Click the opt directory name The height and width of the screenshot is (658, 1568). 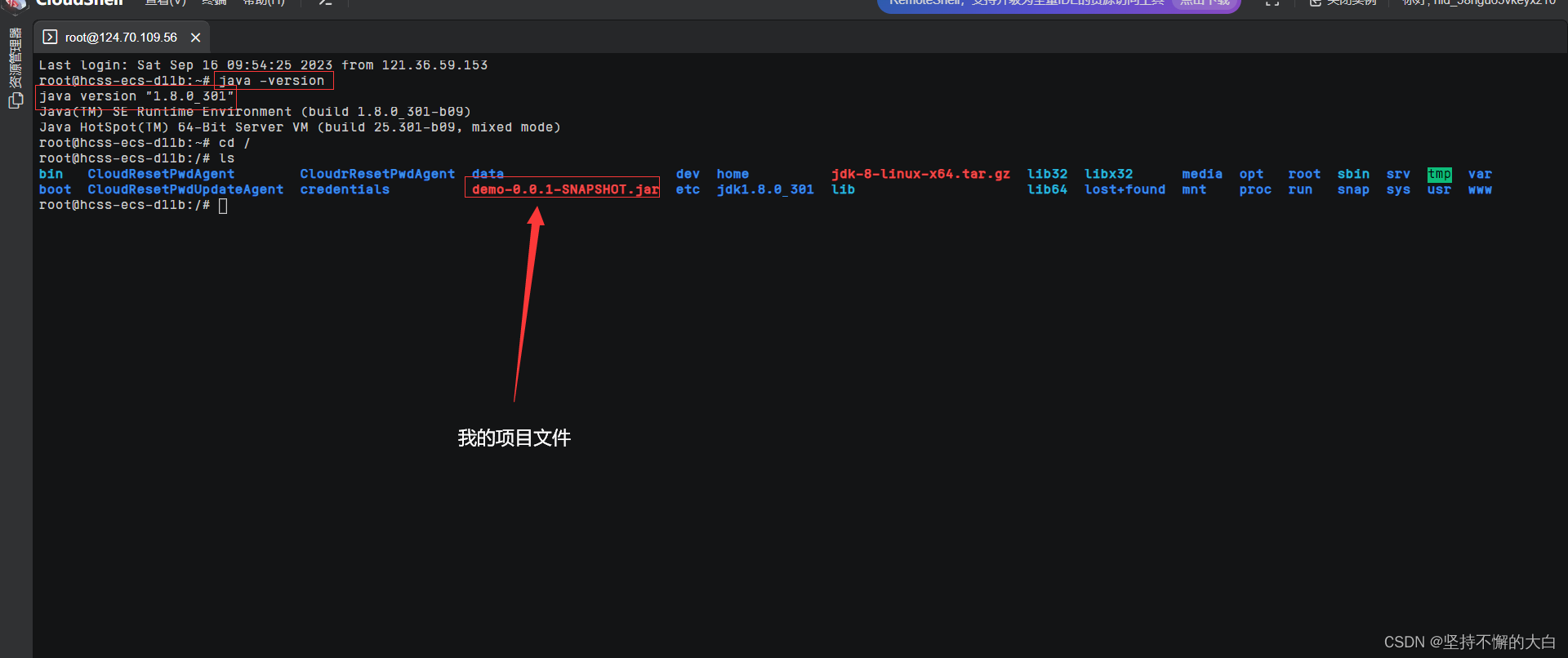pyautogui.click(x=1251, y=174)
